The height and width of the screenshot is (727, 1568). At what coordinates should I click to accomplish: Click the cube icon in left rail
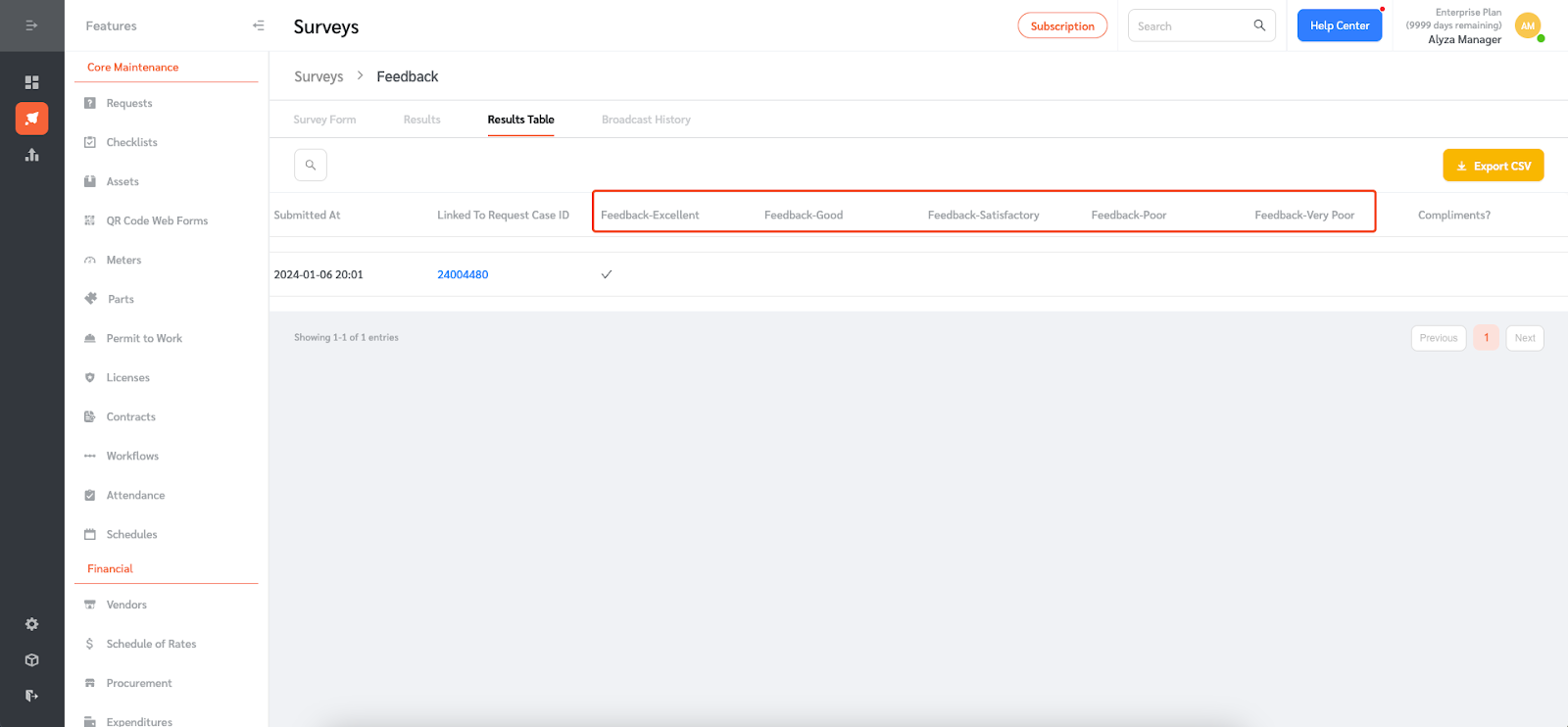coord(31,660)
